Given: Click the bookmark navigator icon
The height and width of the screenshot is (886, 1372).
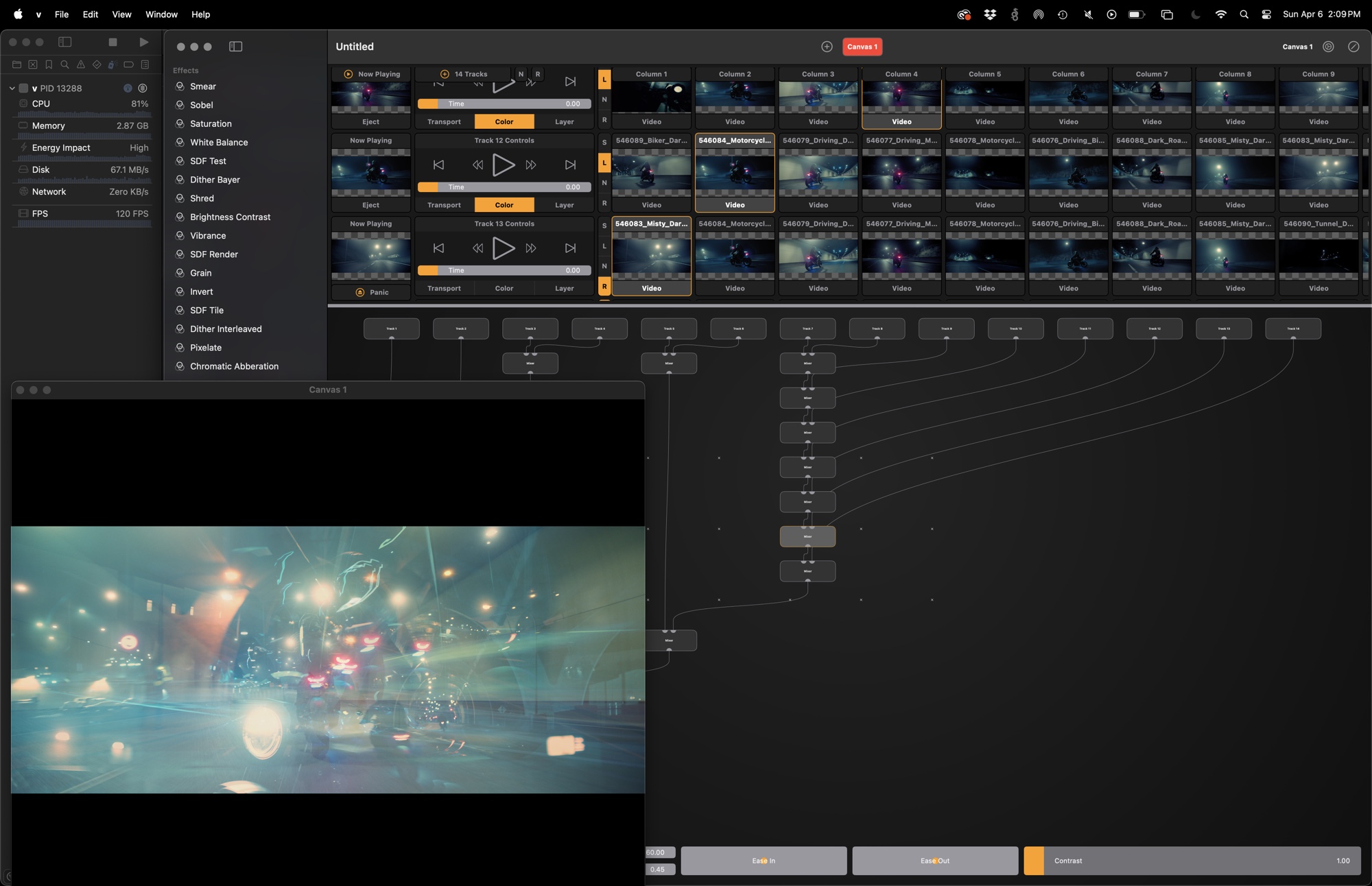Looking at the screenshot, I should click(49, 64).
